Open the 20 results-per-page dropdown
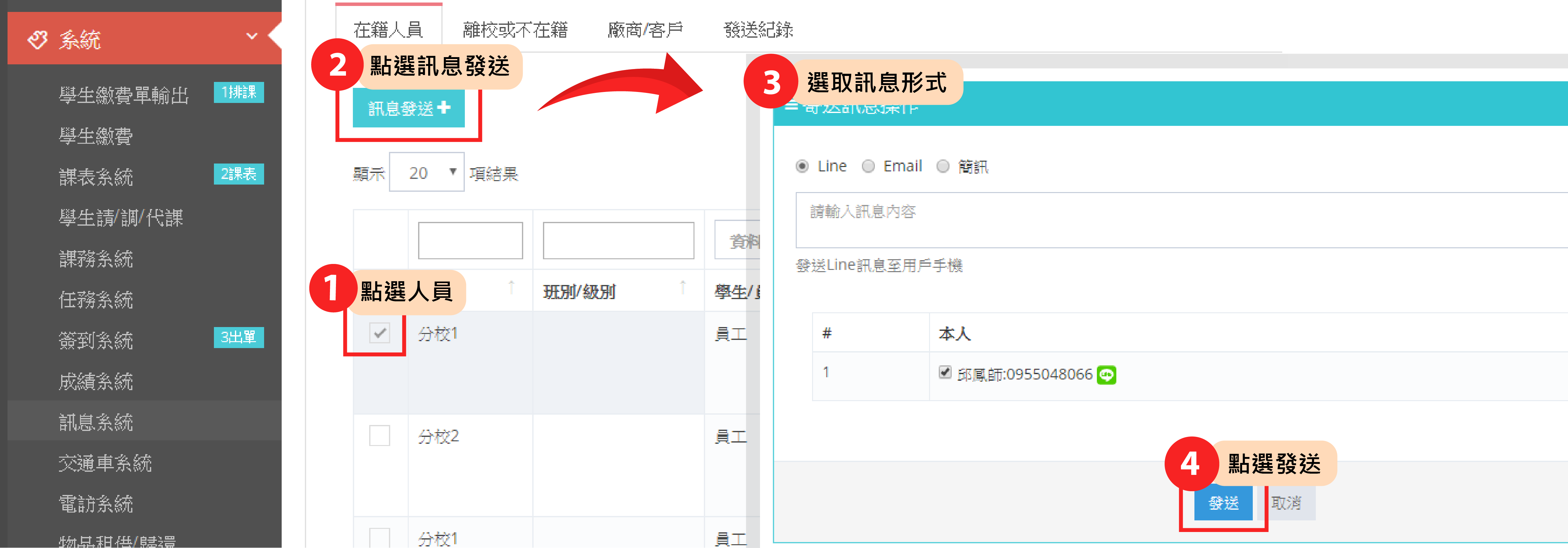Viewport: 1568px width, 548px height. pos(427,172)
